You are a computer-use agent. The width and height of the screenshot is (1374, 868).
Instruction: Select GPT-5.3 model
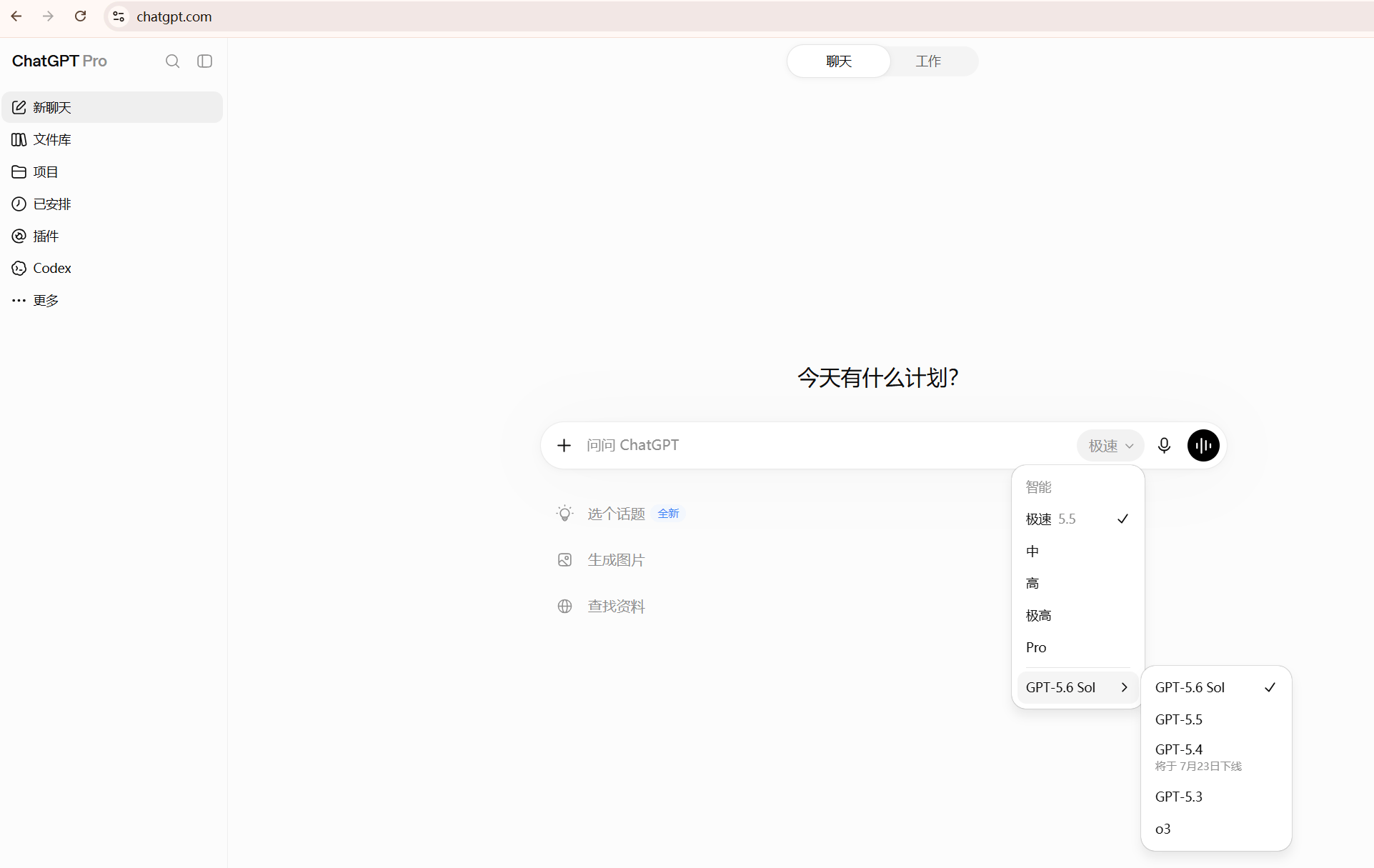point(1216,797)
